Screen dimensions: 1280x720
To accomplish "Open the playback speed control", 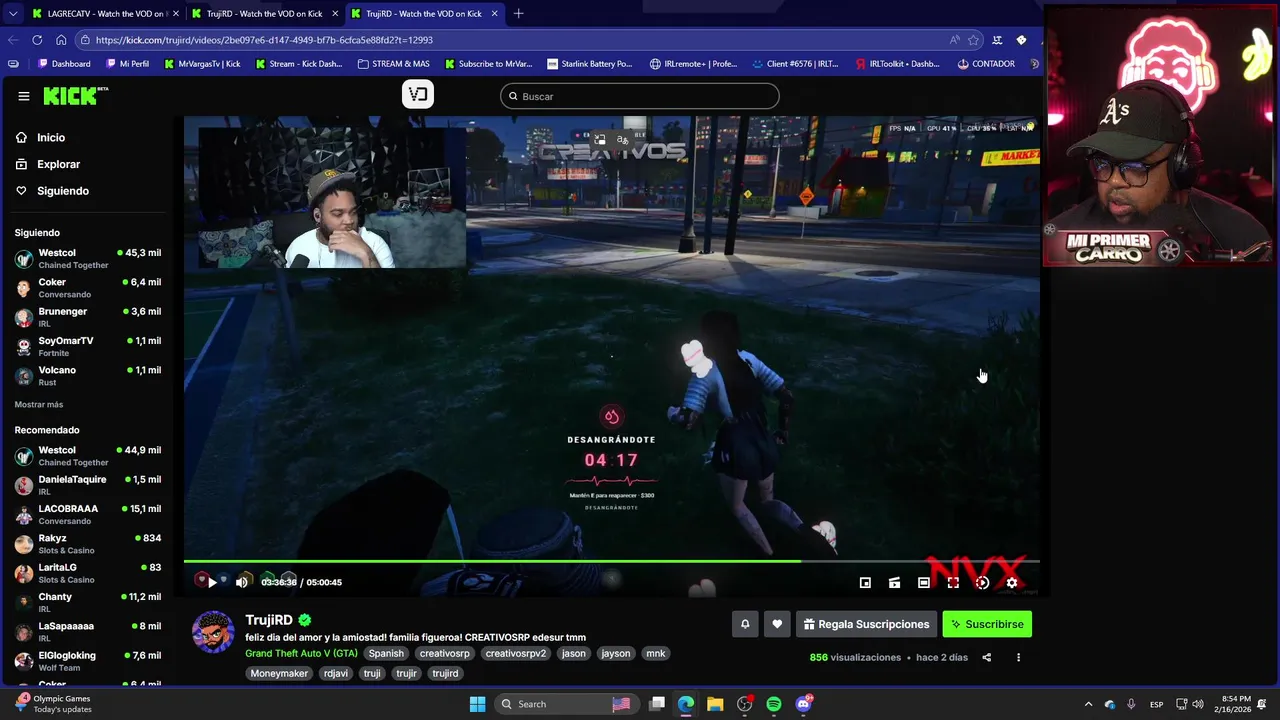I will click(x=982, y=582).
